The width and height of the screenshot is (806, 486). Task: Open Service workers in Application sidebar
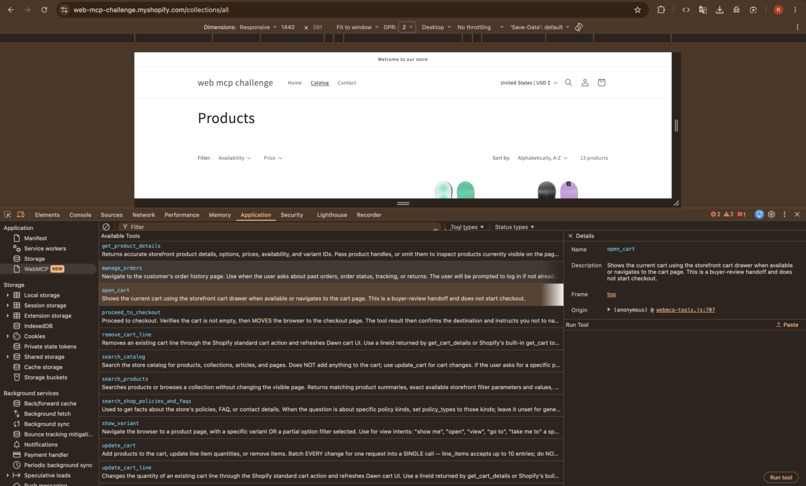click(45, 248)
